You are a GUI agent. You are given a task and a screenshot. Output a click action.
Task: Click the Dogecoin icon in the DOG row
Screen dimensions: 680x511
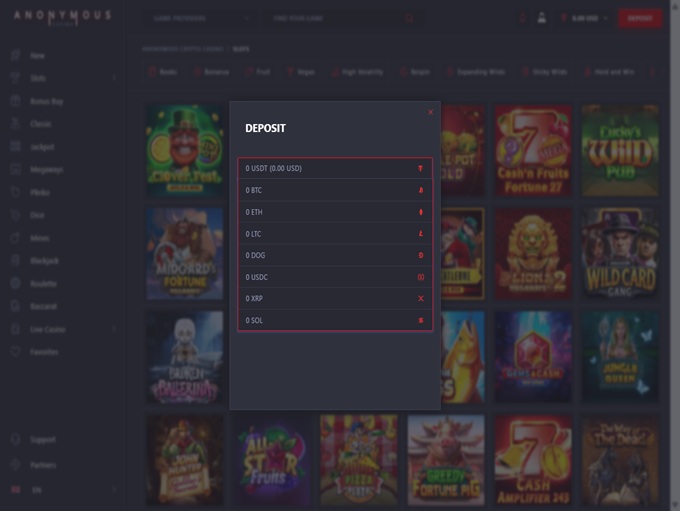click(x=421, y=256)
